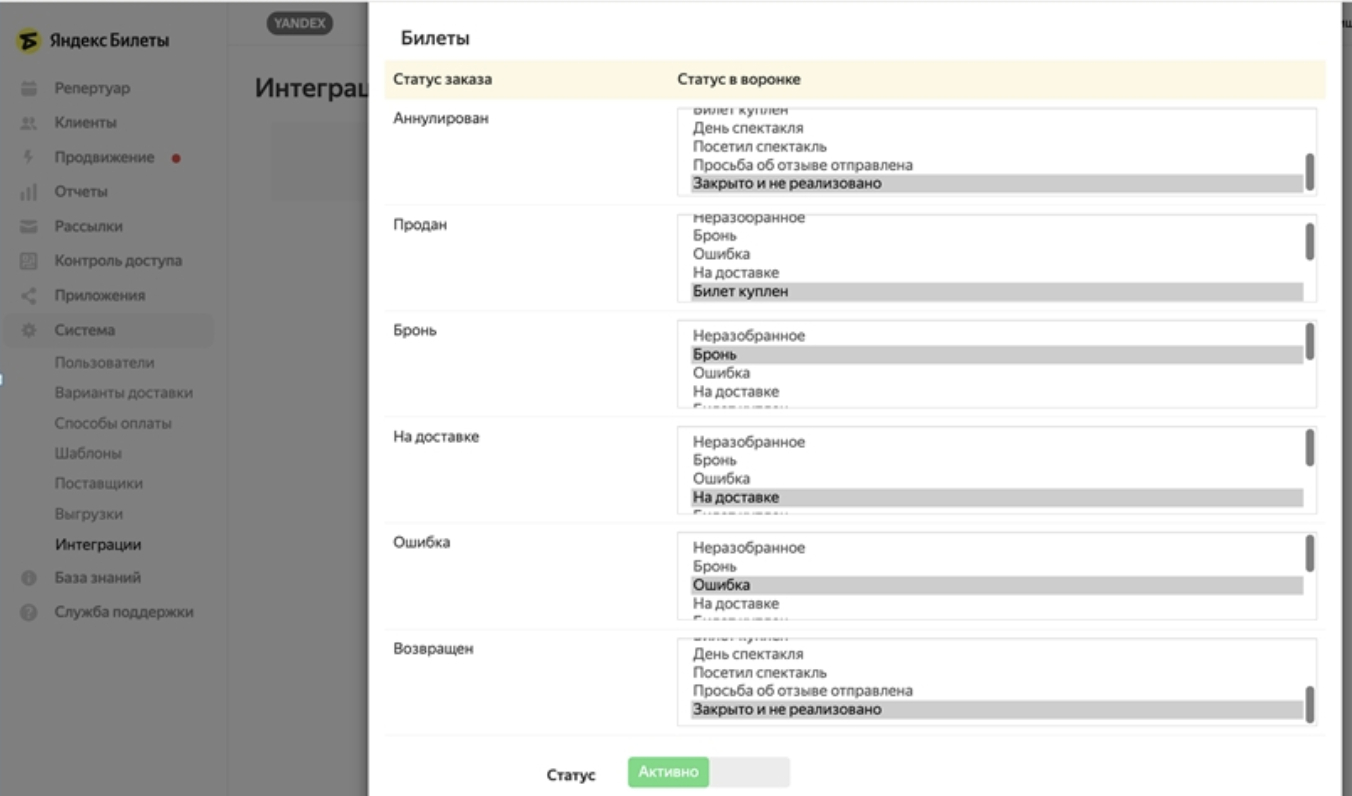Viewport: 1352px width, 796px height.
Task: Click the YANDEX badge button
Action: [x=299, y=23]
